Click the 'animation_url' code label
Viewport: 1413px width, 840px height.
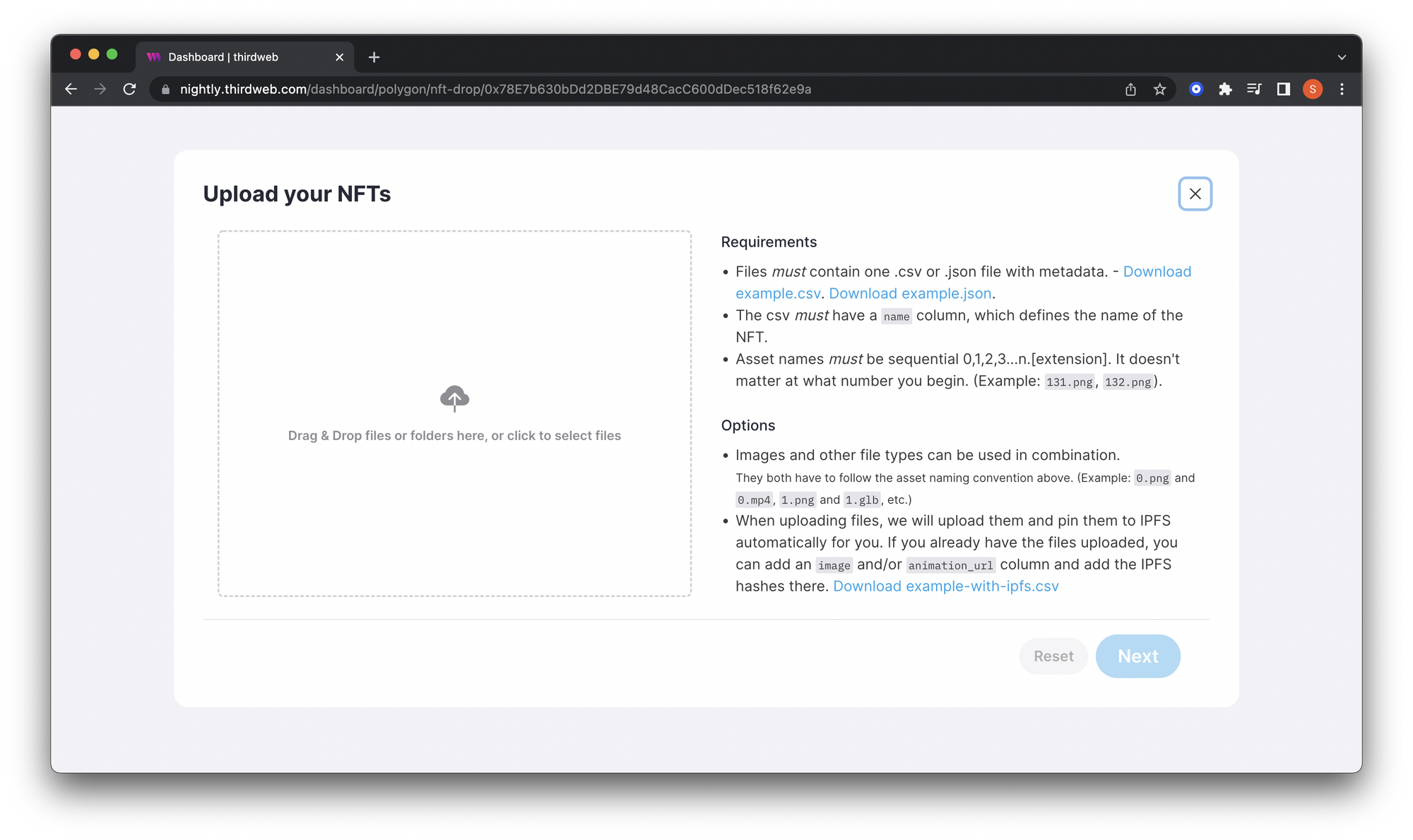pos(950,565)
